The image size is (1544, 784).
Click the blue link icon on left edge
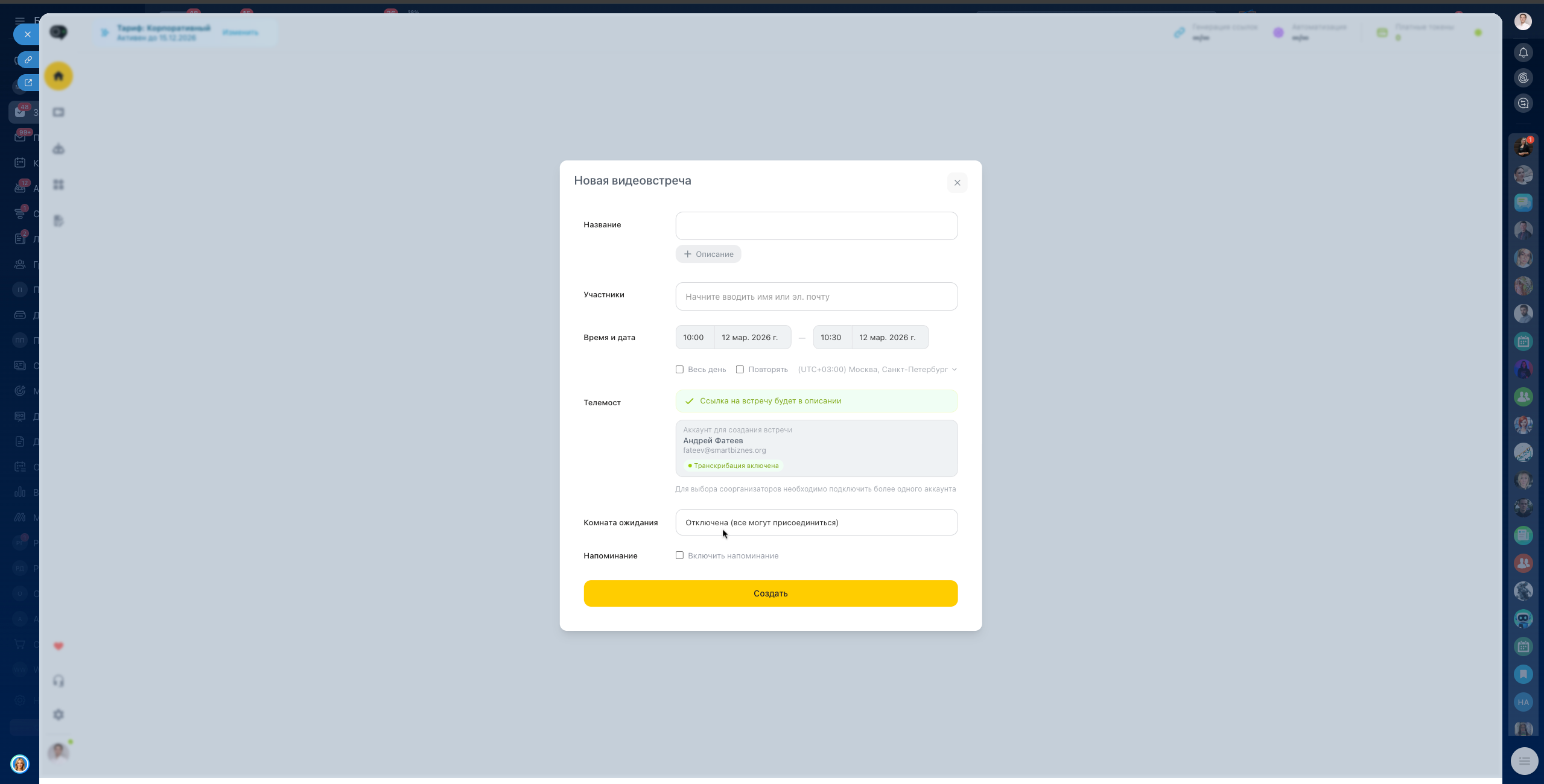tap(28, 60)
